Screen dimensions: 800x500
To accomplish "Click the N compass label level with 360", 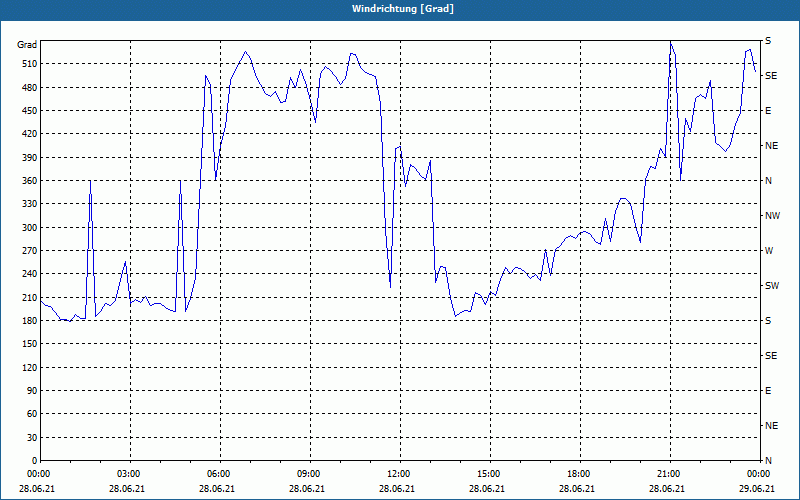I will point(768,181).
